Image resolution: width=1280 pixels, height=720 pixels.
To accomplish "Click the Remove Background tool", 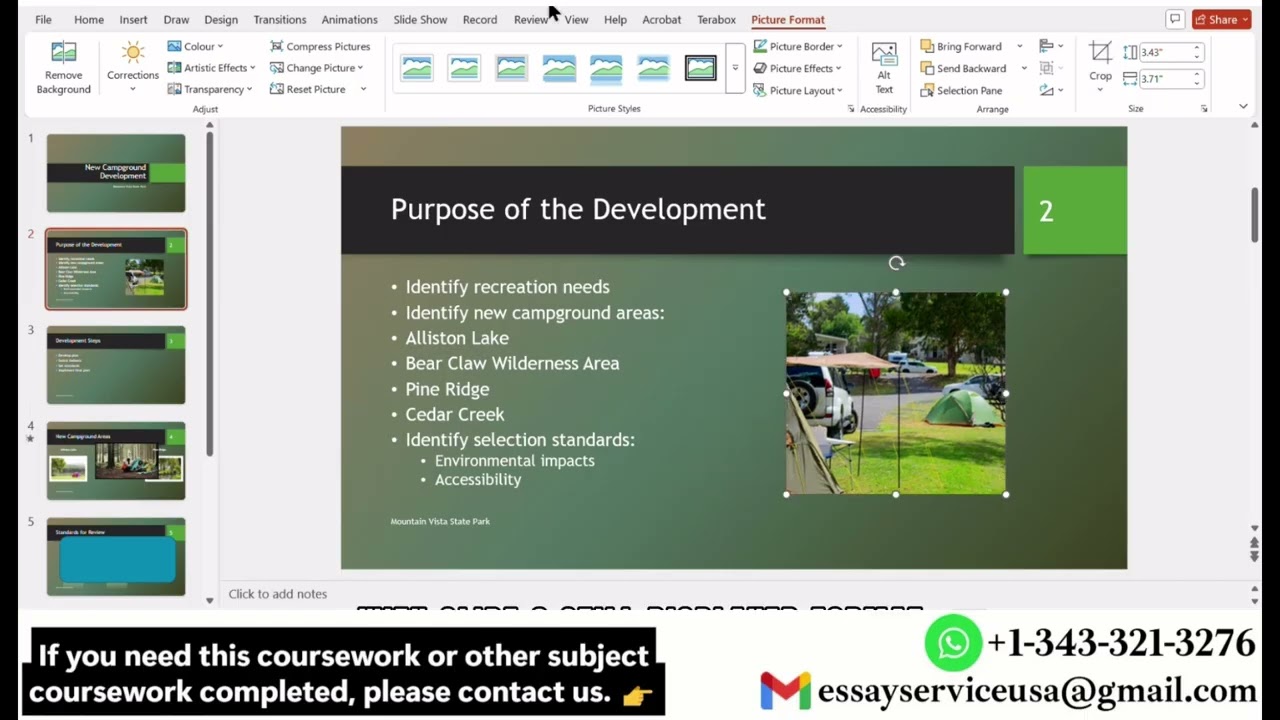I will [63, 68].
